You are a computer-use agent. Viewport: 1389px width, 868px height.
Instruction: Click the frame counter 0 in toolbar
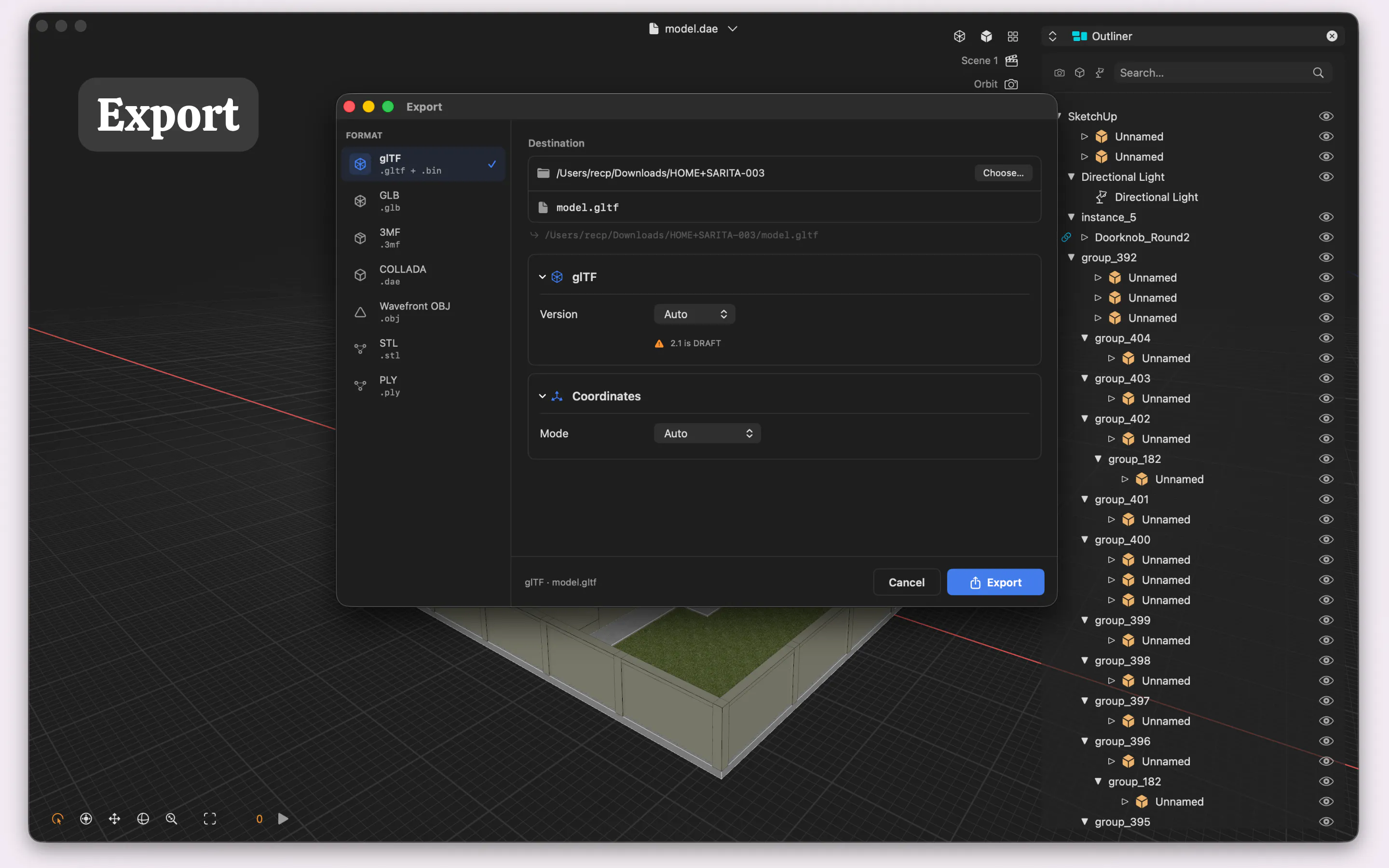coord(259,819)
